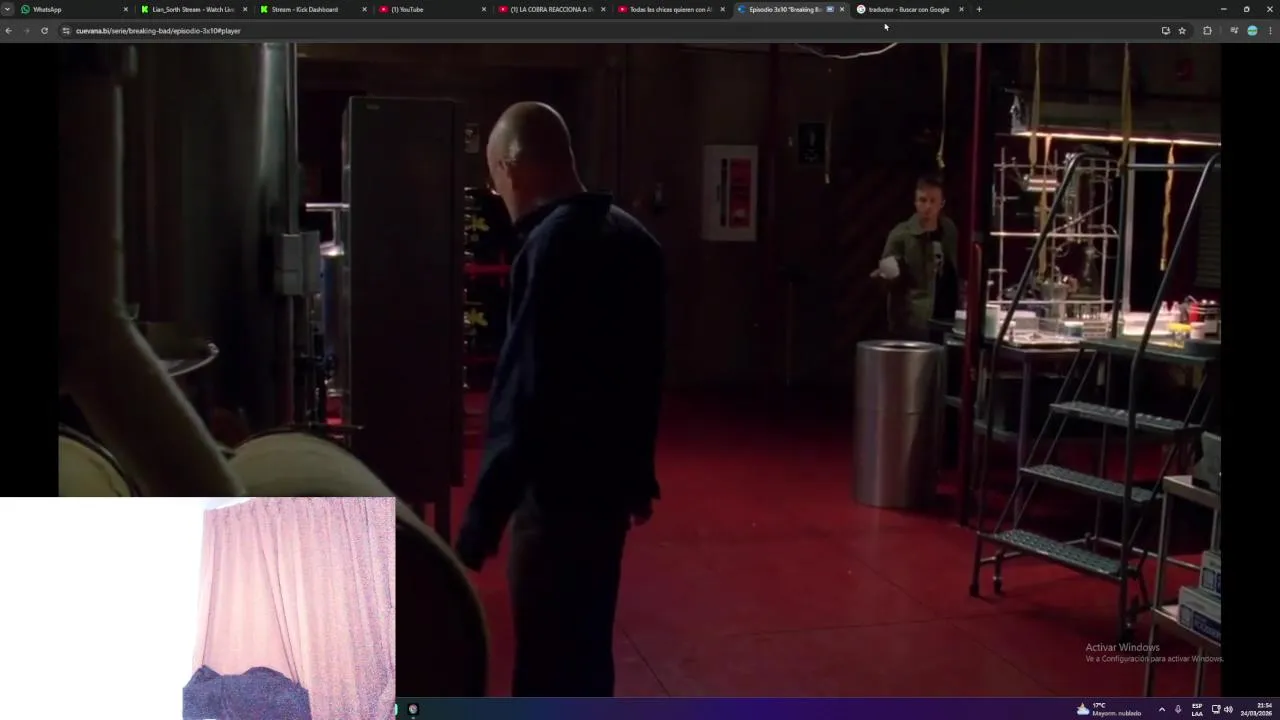Close the Episodio 3x10 tab
The height and width of the screenshot is (720, 1280).
tap(842, 9)
